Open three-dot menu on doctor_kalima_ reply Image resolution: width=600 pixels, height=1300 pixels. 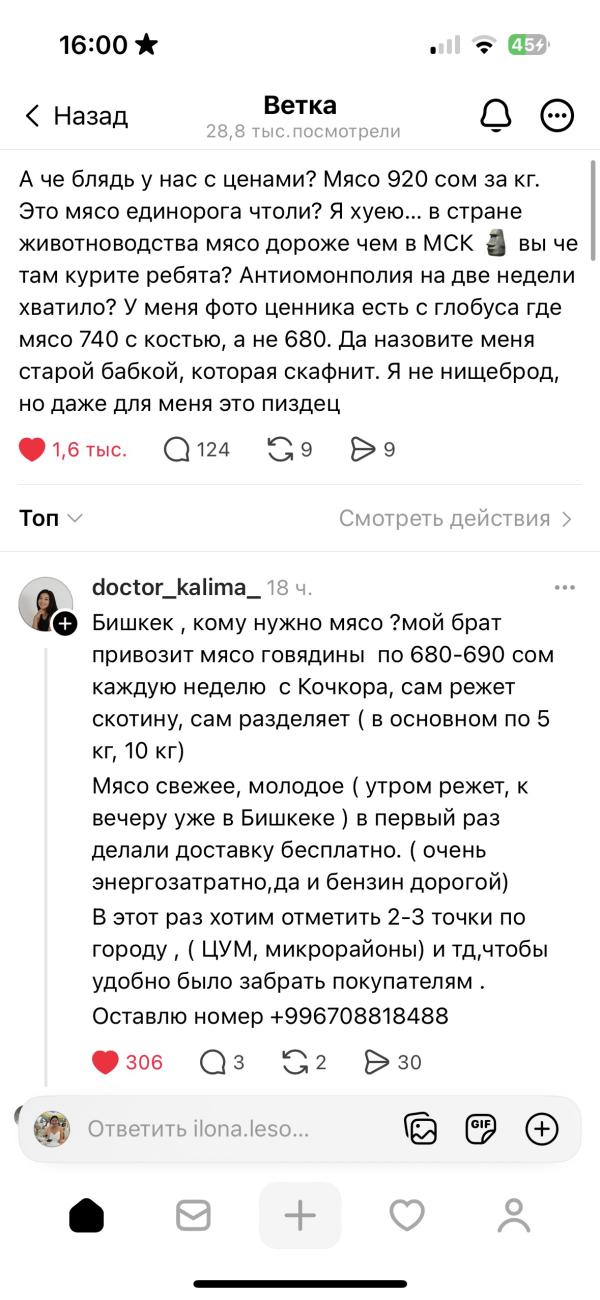[564, 588]
